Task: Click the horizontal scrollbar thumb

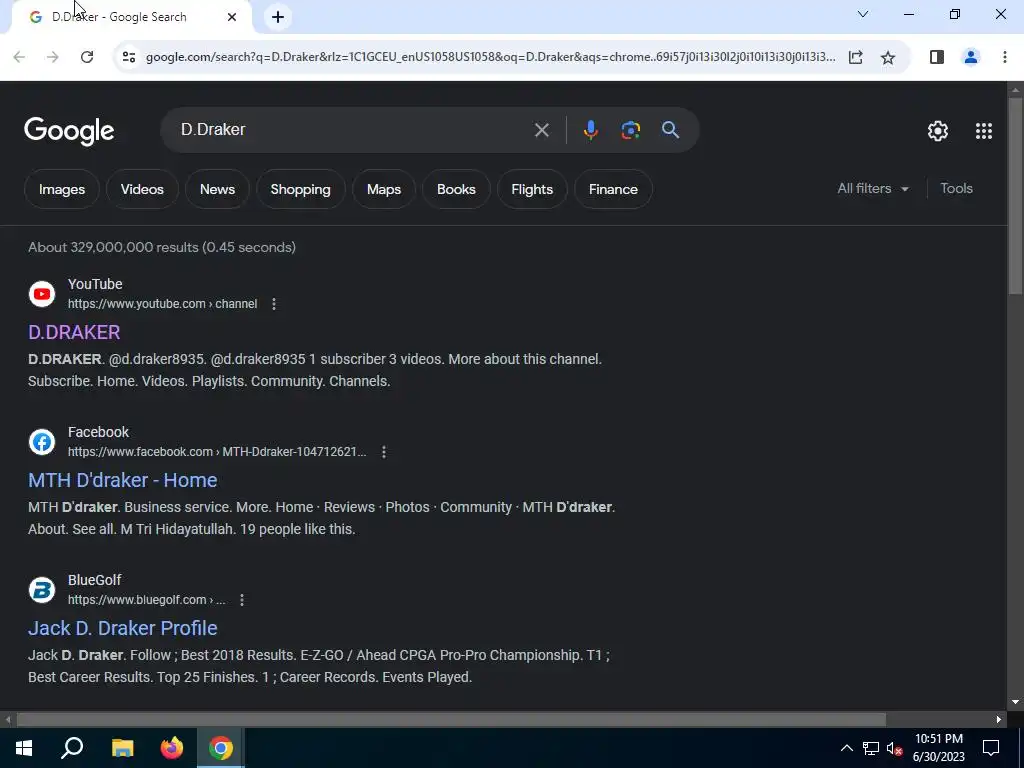Action: click(x=451, y=720)
